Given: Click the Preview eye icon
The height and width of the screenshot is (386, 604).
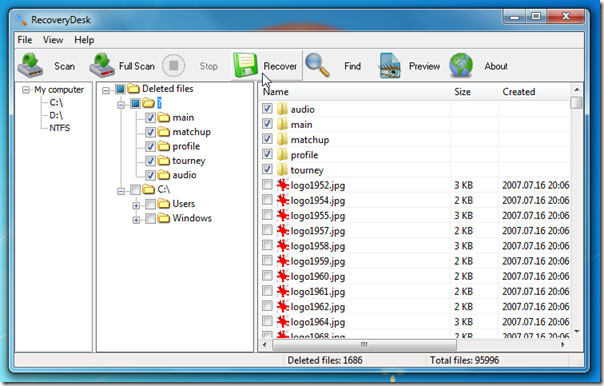Looking at the screenshot, I should 390,65.
